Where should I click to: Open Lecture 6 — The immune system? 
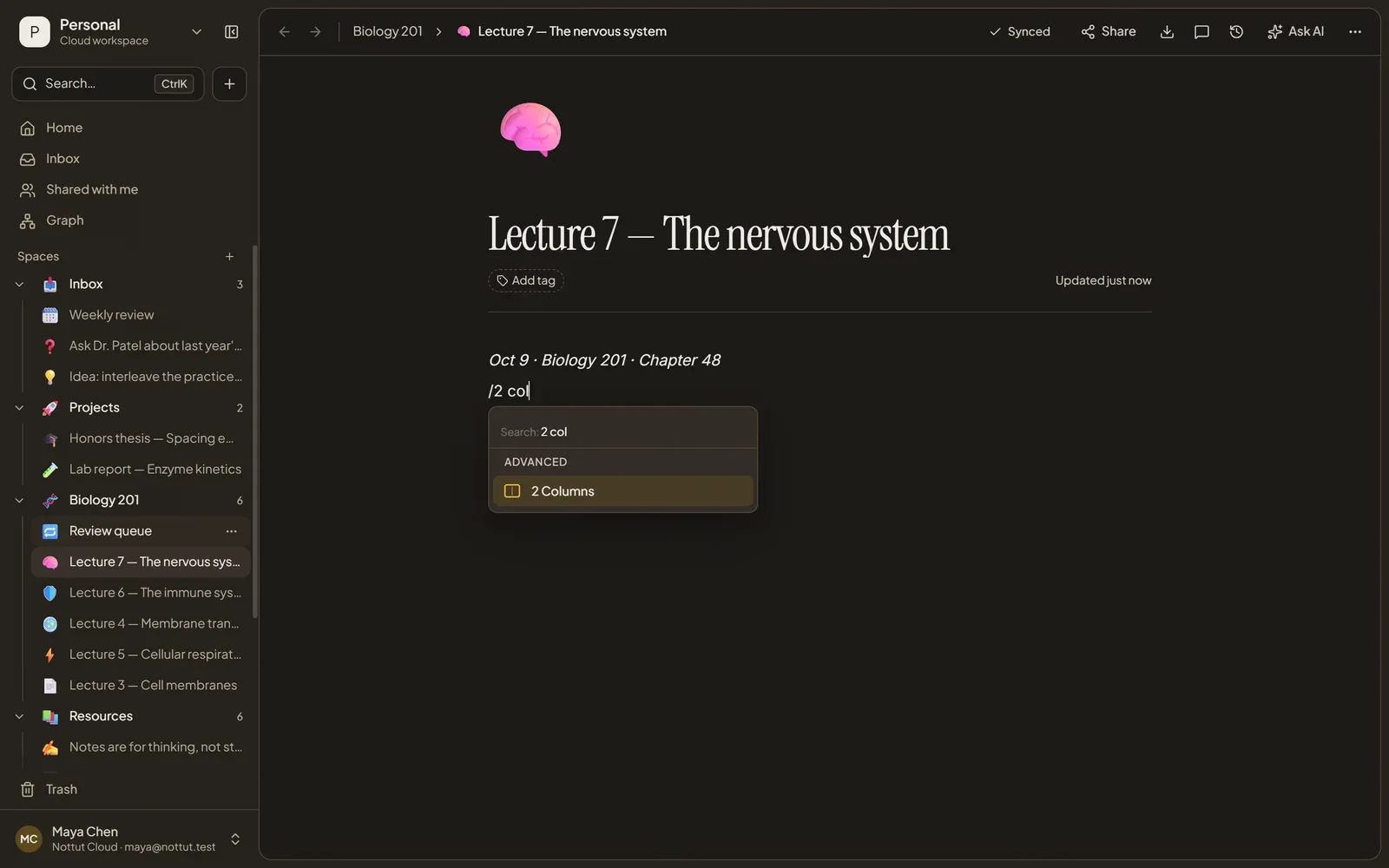tap(141, 593)
